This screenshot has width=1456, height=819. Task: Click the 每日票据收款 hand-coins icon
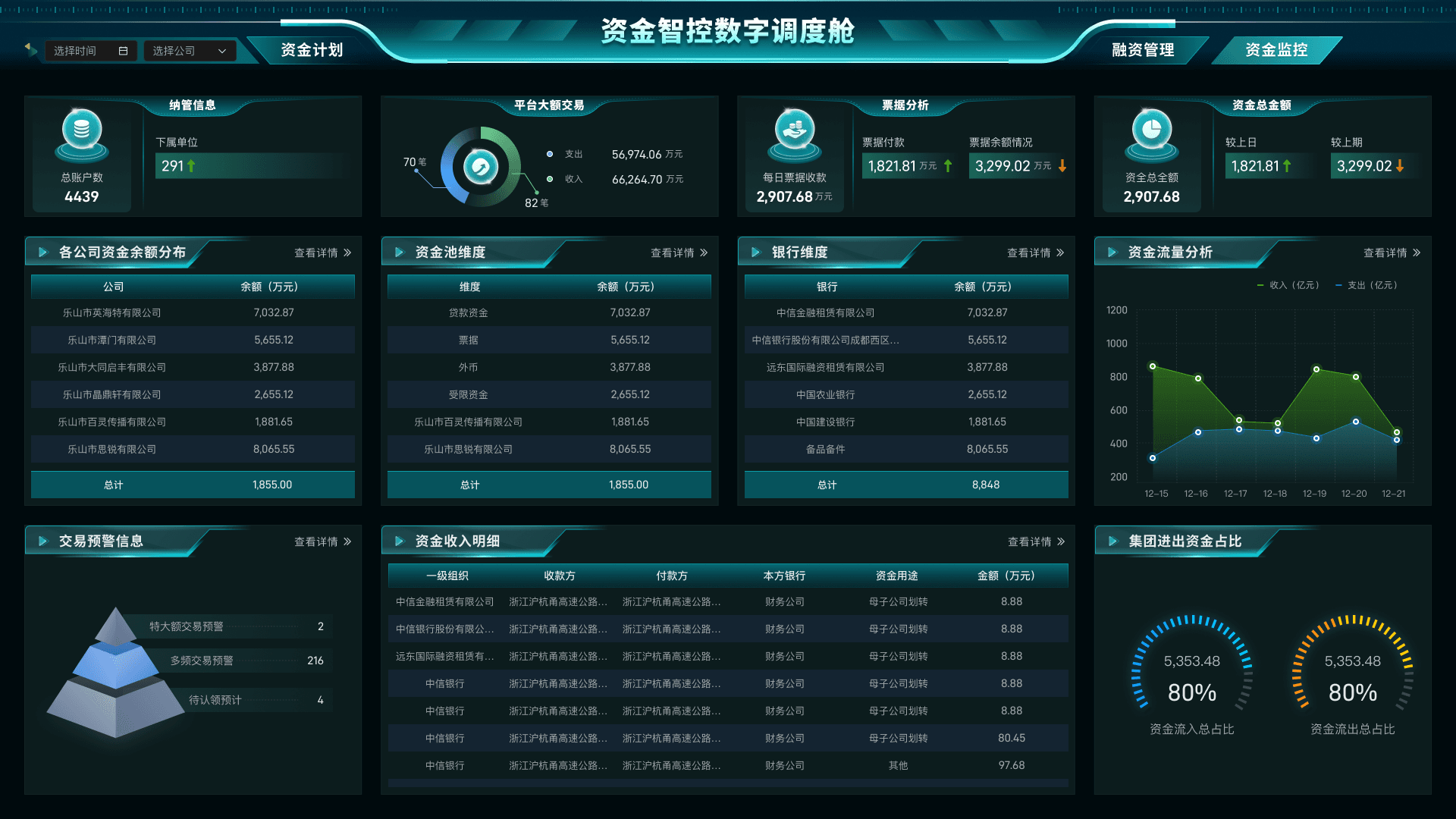point(794,136)
